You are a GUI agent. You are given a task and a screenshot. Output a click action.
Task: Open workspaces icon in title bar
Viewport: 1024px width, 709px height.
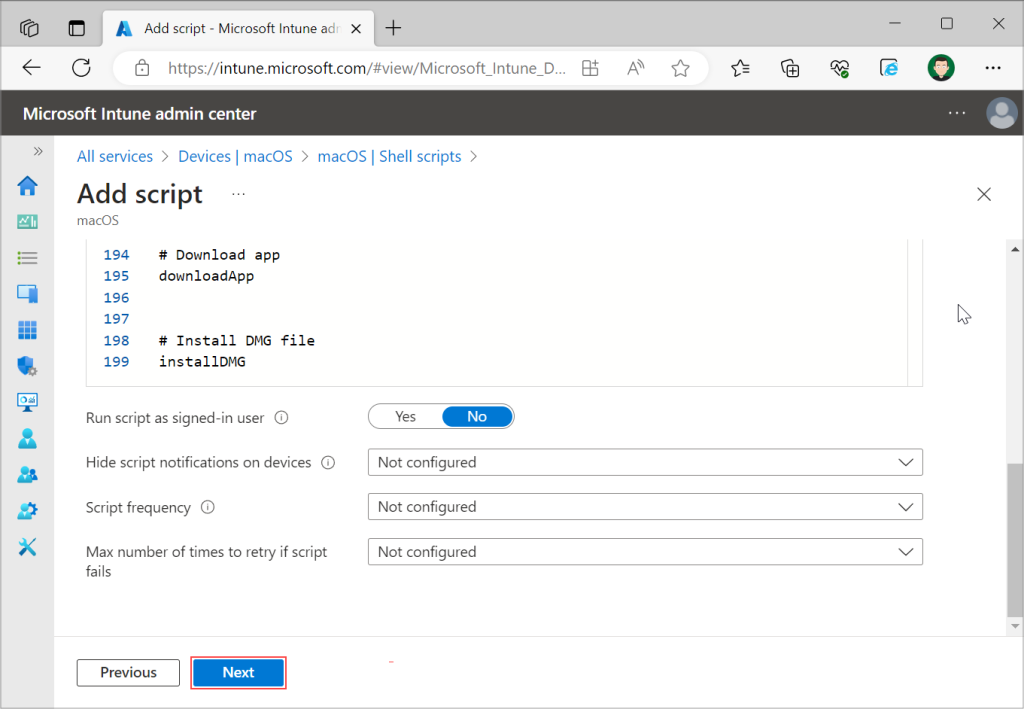point(29,28)
